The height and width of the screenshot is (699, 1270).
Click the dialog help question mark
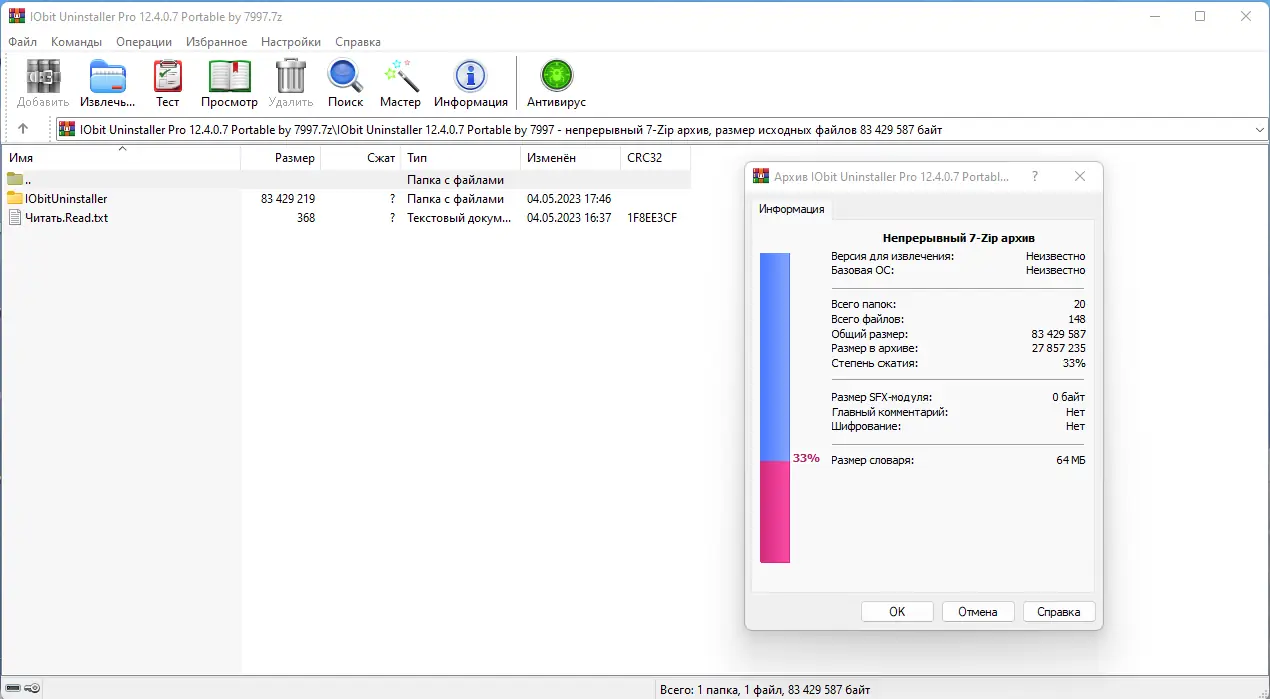tap(1035, 176)
